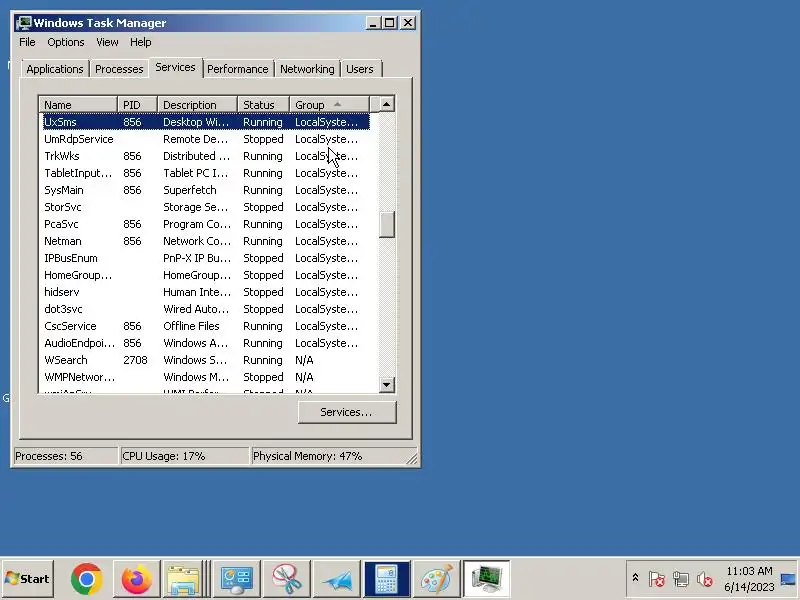Select the SysMain service
This screenshot has height=600, width=800.
coord(206,190)
